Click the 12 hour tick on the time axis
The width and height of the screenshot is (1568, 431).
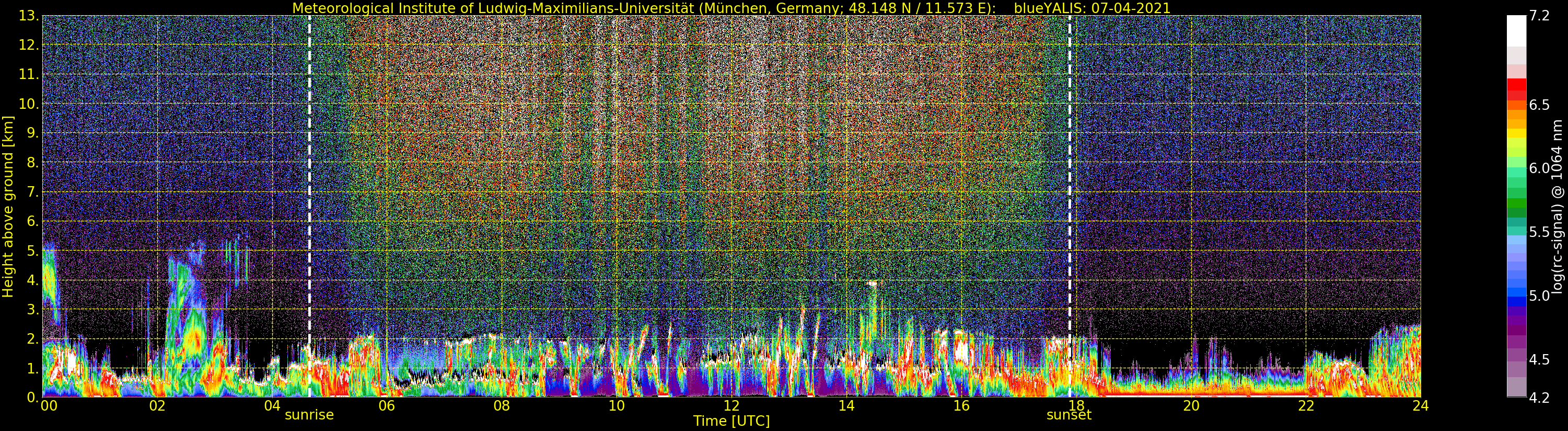[731, 406]
